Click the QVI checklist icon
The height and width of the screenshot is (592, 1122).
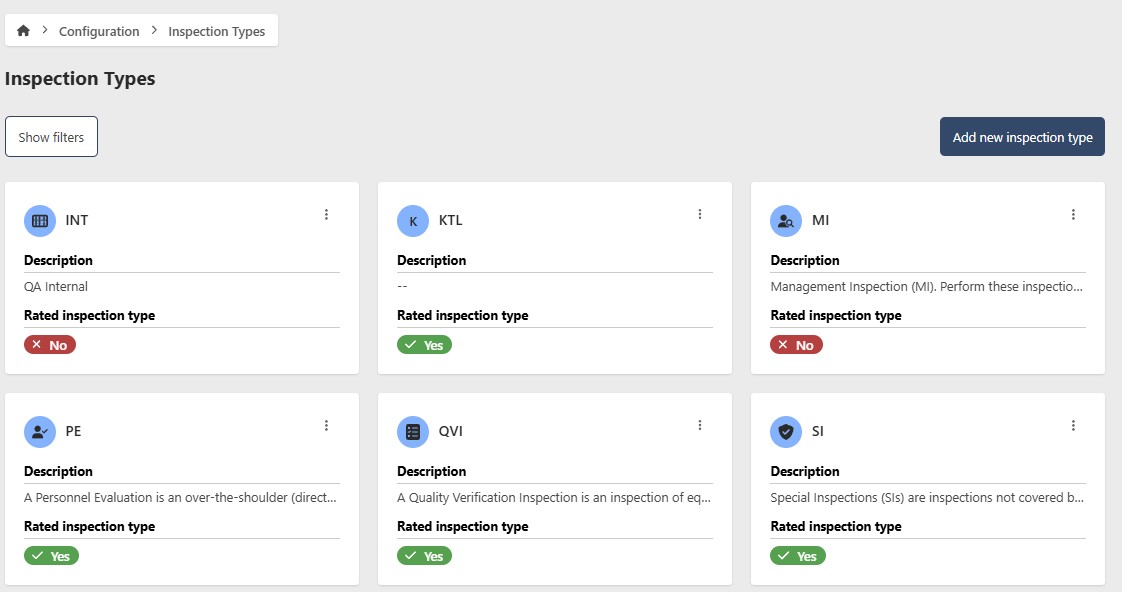tap(413, 432)
